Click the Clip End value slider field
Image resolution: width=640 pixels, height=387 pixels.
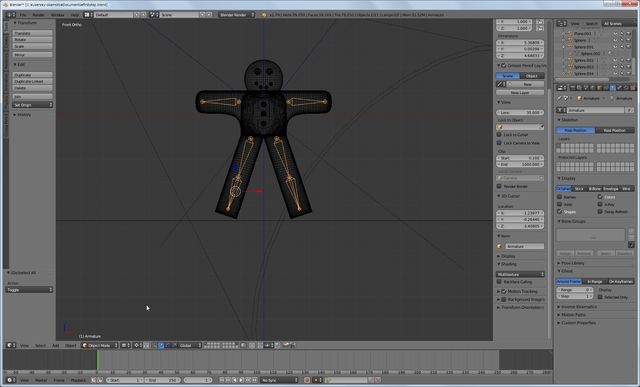(520, 164)
